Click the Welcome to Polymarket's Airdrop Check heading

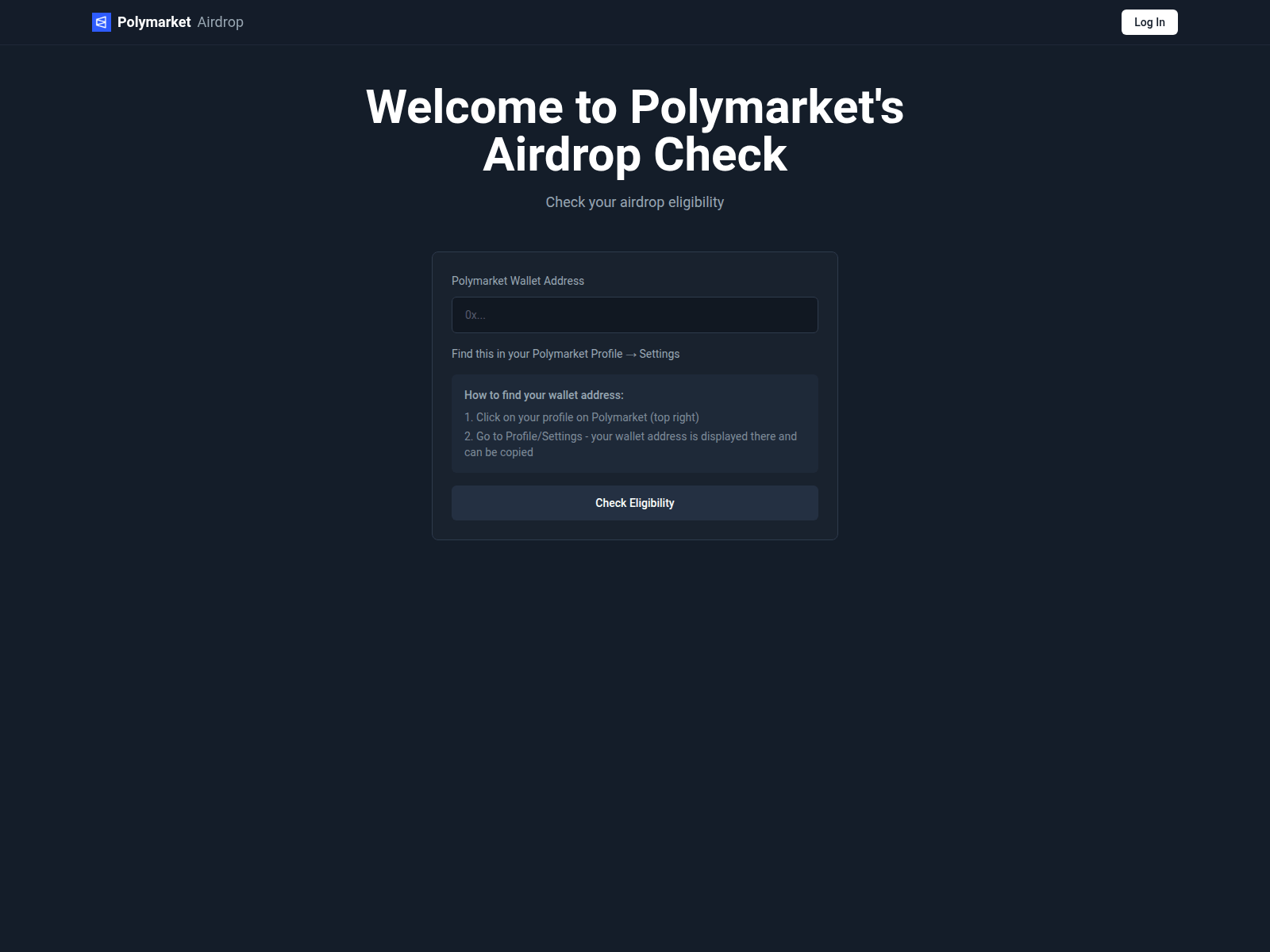(x=634, y=129)
